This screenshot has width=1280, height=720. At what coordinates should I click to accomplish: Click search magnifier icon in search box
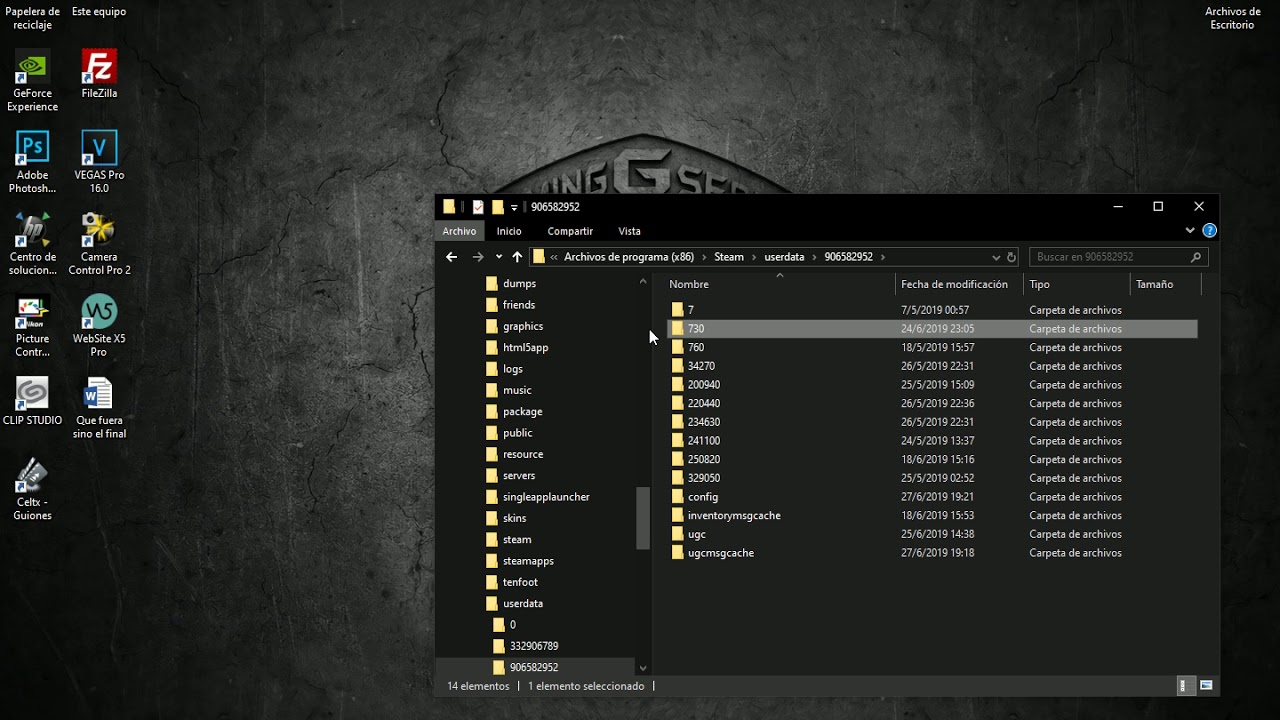pos(1196,257)
